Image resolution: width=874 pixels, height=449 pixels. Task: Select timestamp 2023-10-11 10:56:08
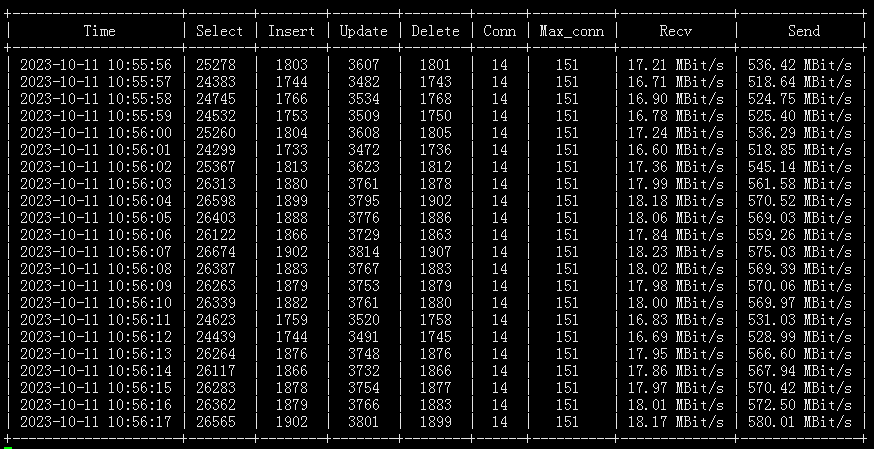click(x=96, y=269)
